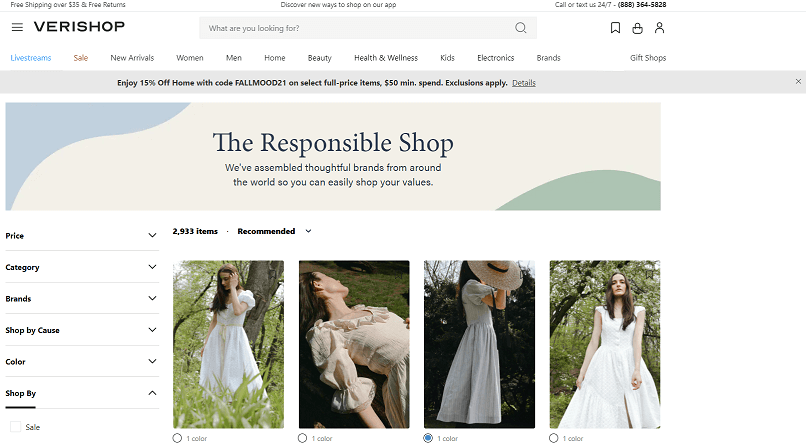The height and width of the screenshot is (447, 806).
Task: Click the 2,933 items count
Action: click(195, 231)
